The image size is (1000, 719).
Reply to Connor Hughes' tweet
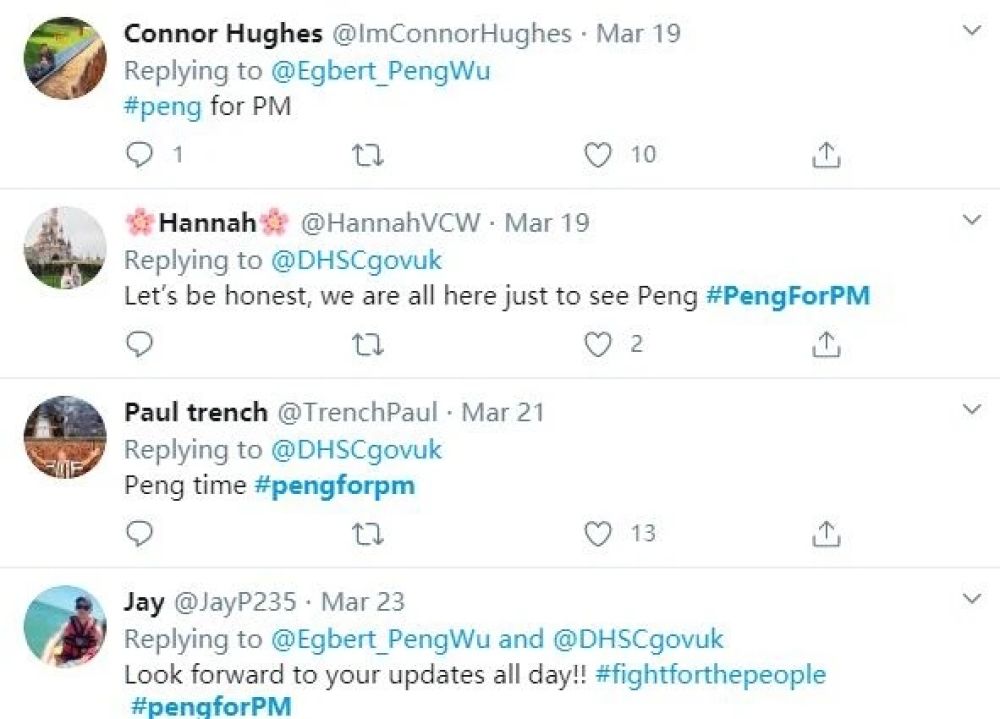142,155
